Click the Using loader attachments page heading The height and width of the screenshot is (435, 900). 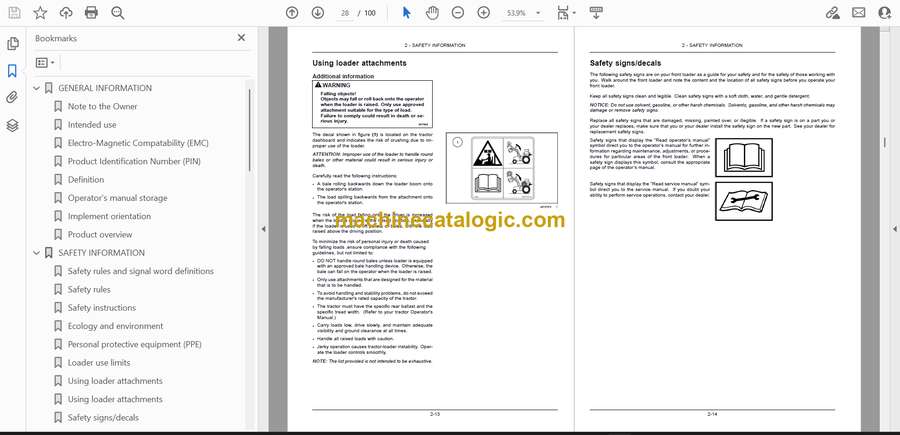tap(359, 63)
